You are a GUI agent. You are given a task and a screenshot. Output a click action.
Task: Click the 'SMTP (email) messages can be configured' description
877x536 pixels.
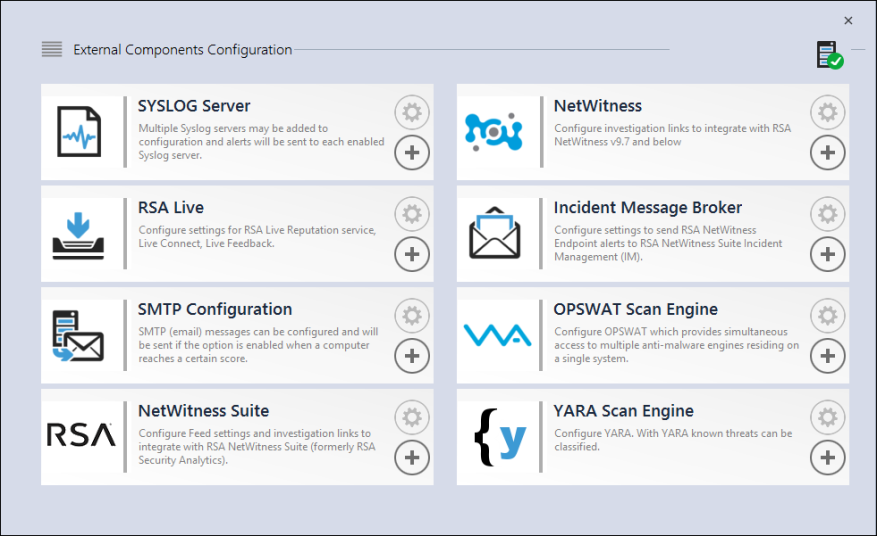[x=258, y=345]
